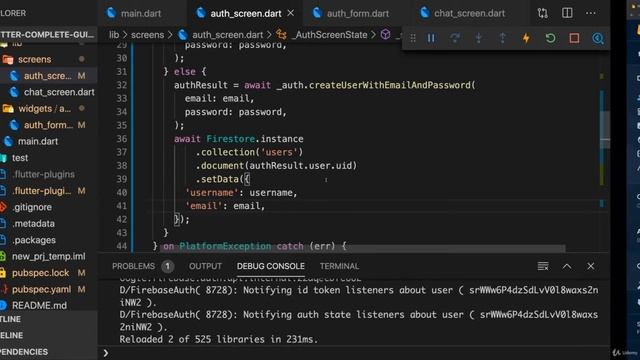Screen dimensions: 640x360
Task: Split the editor to the right
Action: (567, 13)
